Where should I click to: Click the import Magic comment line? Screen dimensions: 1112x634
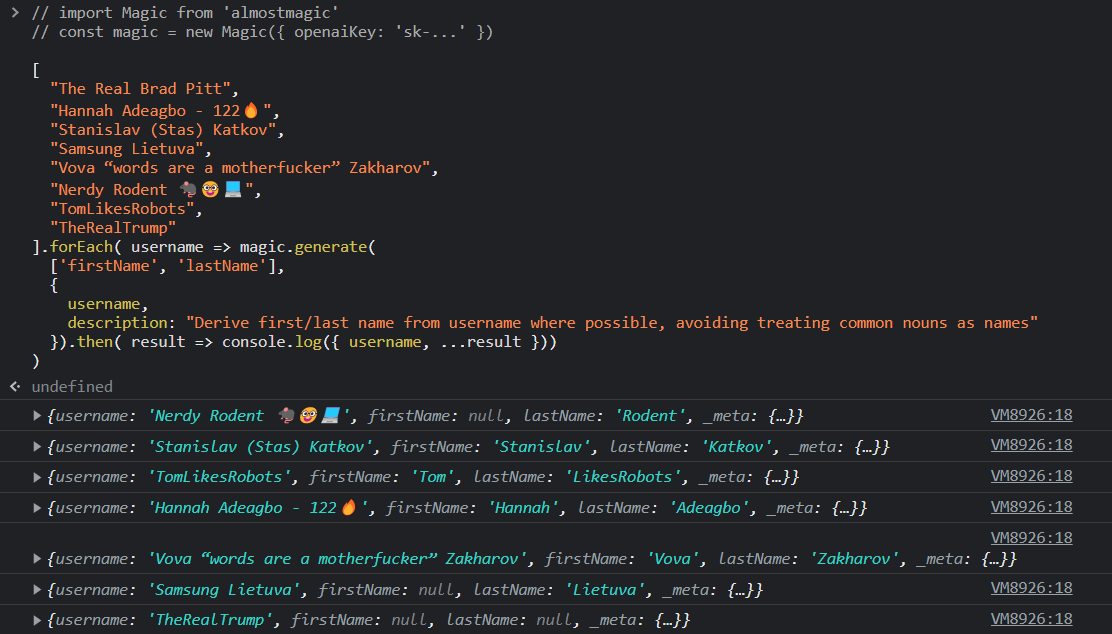pyautogui.click(x=185, y=13)
